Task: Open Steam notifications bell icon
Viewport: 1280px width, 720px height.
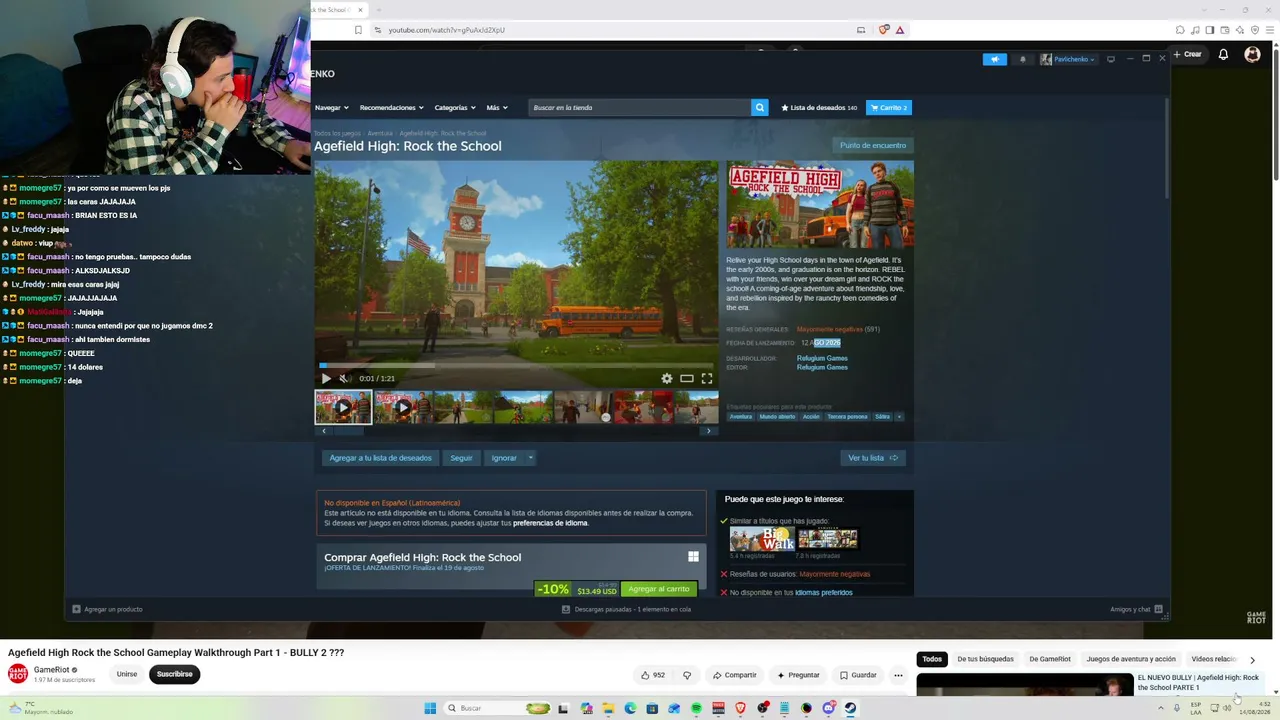Action: pyautogui.click(x=1022, y=59)
